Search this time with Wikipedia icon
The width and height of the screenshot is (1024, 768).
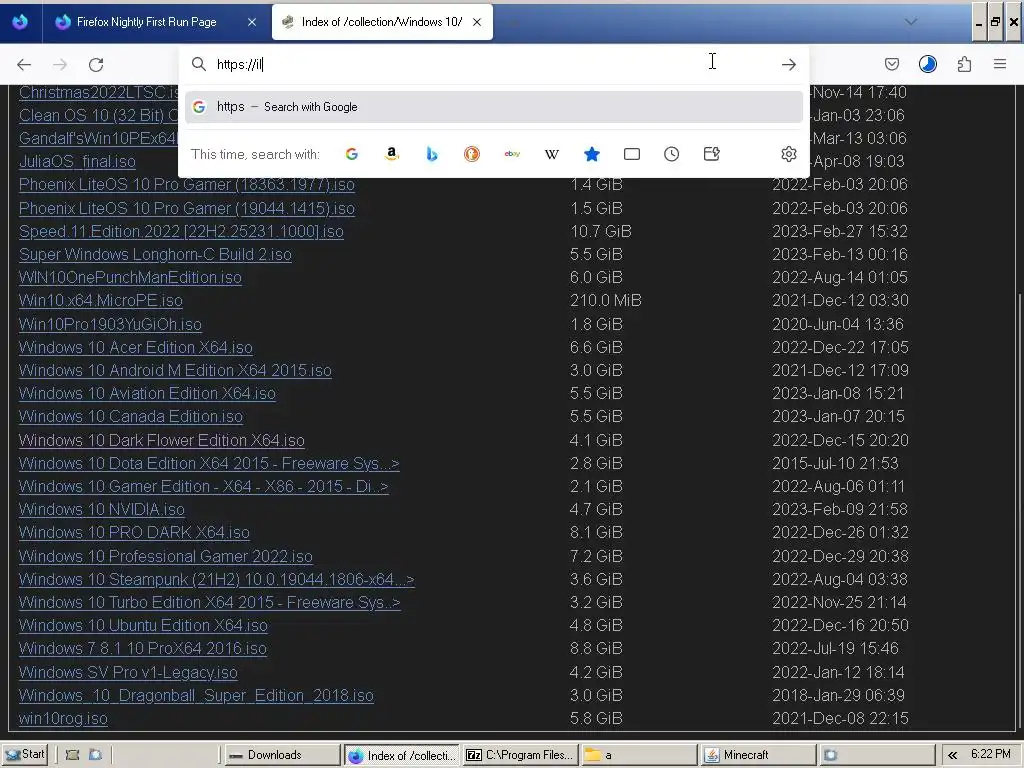(552, 154)
